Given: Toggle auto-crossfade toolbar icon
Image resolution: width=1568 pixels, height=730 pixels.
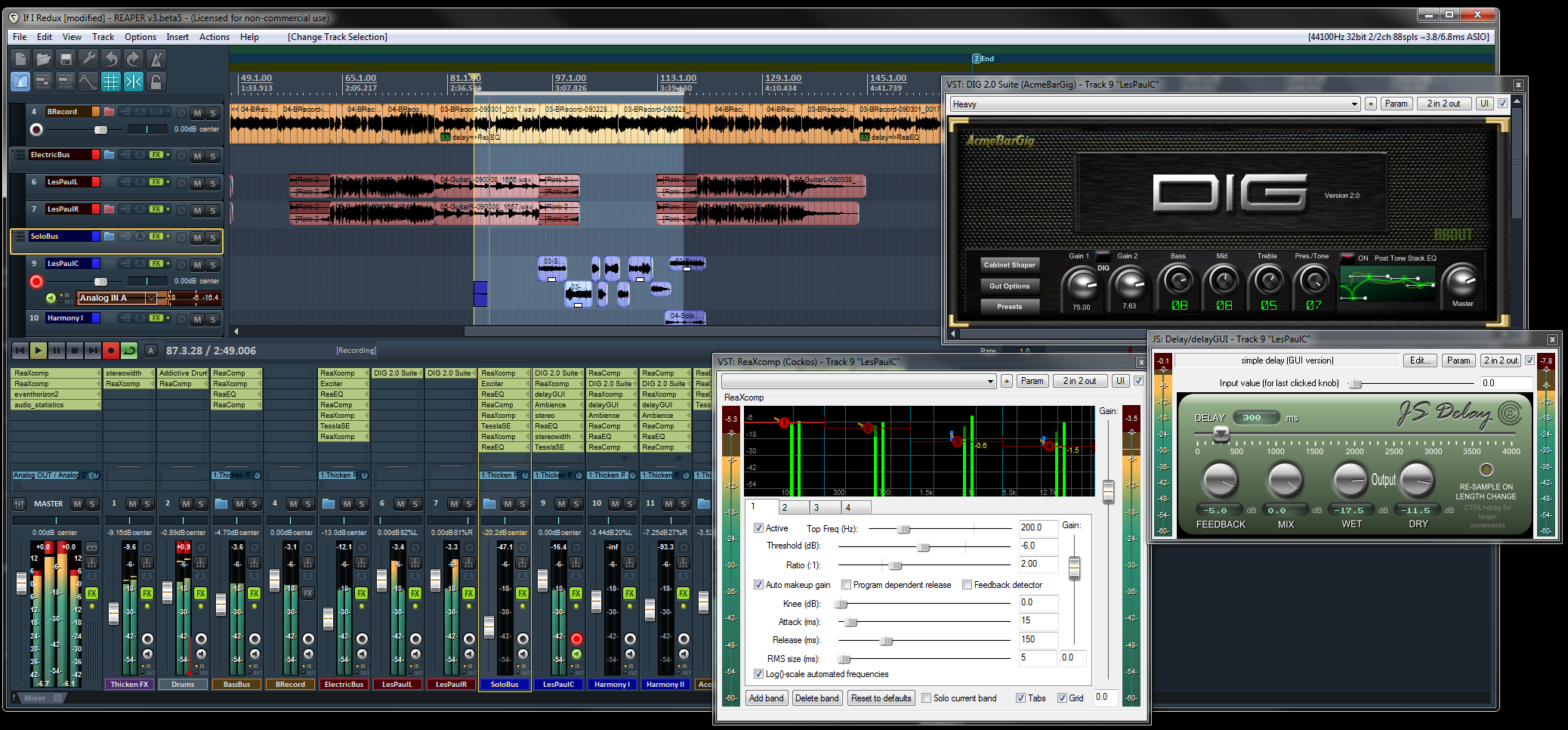Looking at the screenshot, I should 20,82.
